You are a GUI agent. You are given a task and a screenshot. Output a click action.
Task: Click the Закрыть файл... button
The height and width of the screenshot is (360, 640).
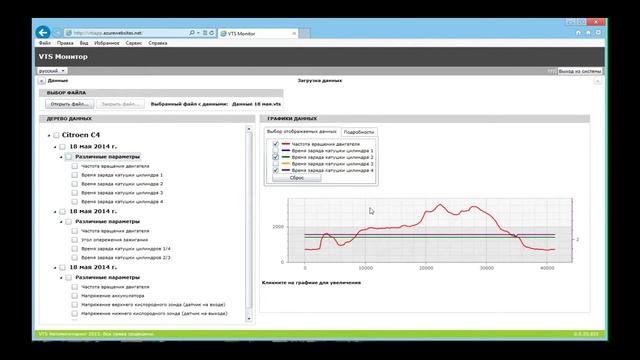120,104
